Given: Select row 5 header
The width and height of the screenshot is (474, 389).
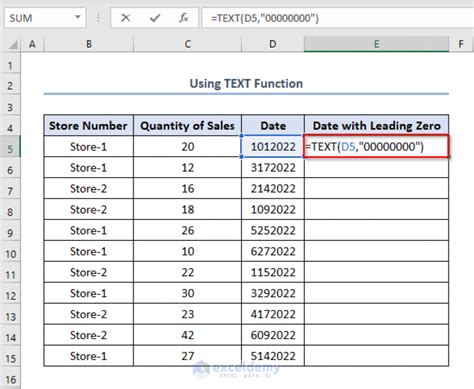Looking at the screenshot, I should (x=10, y=149).
